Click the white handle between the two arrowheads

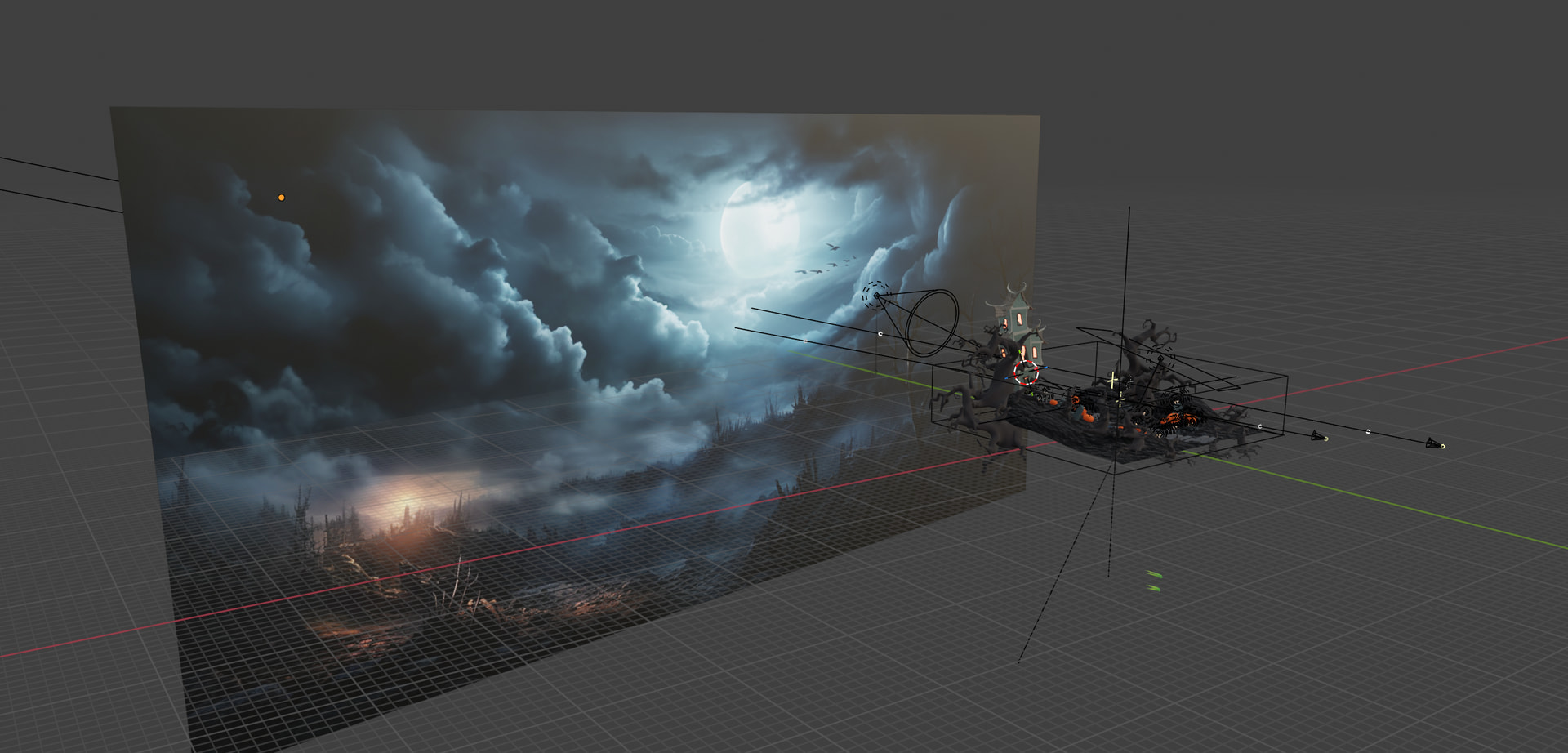[x=1369, y=430]
